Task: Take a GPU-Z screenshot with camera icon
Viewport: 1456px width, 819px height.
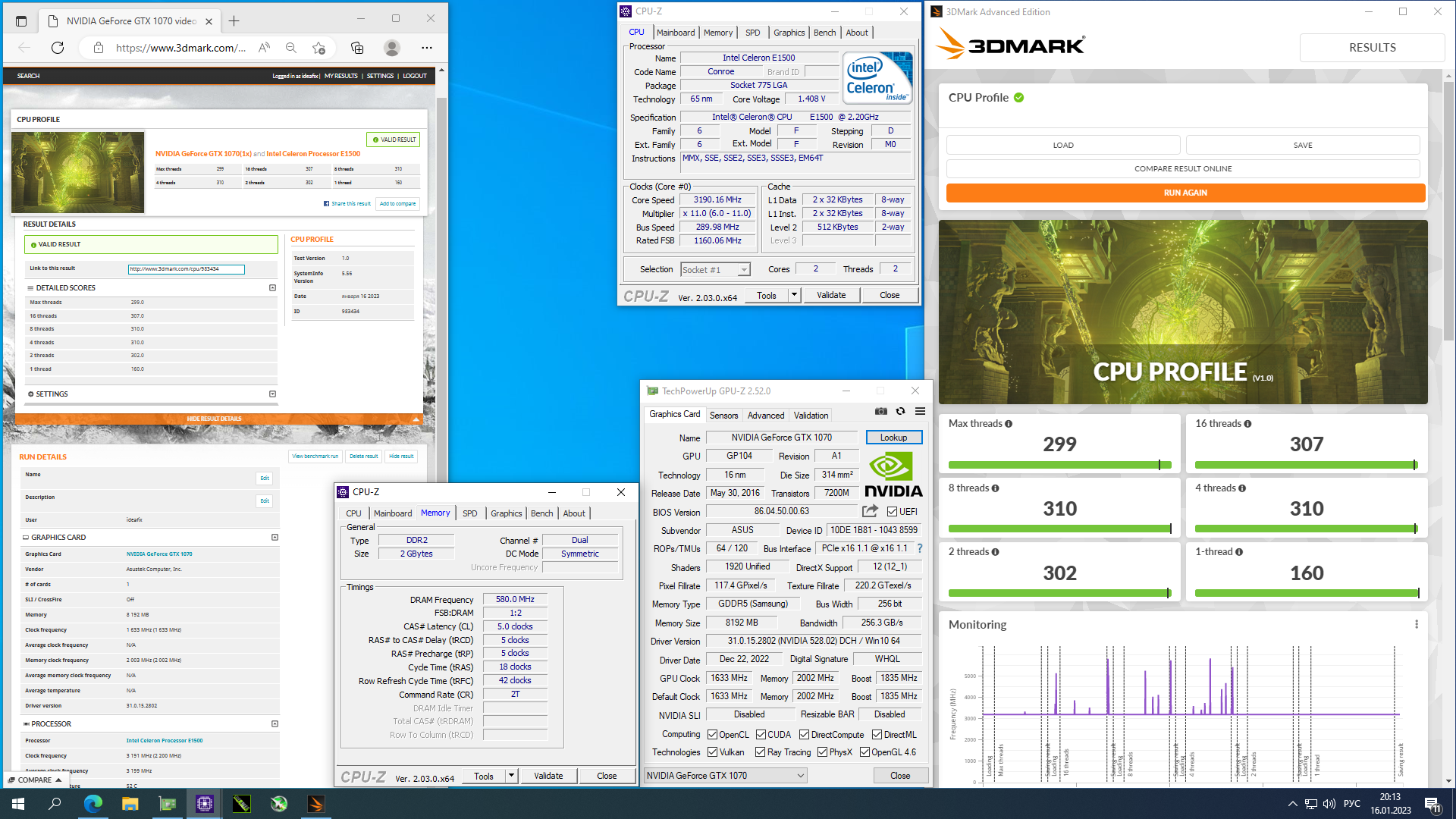Action: point(880,411)
